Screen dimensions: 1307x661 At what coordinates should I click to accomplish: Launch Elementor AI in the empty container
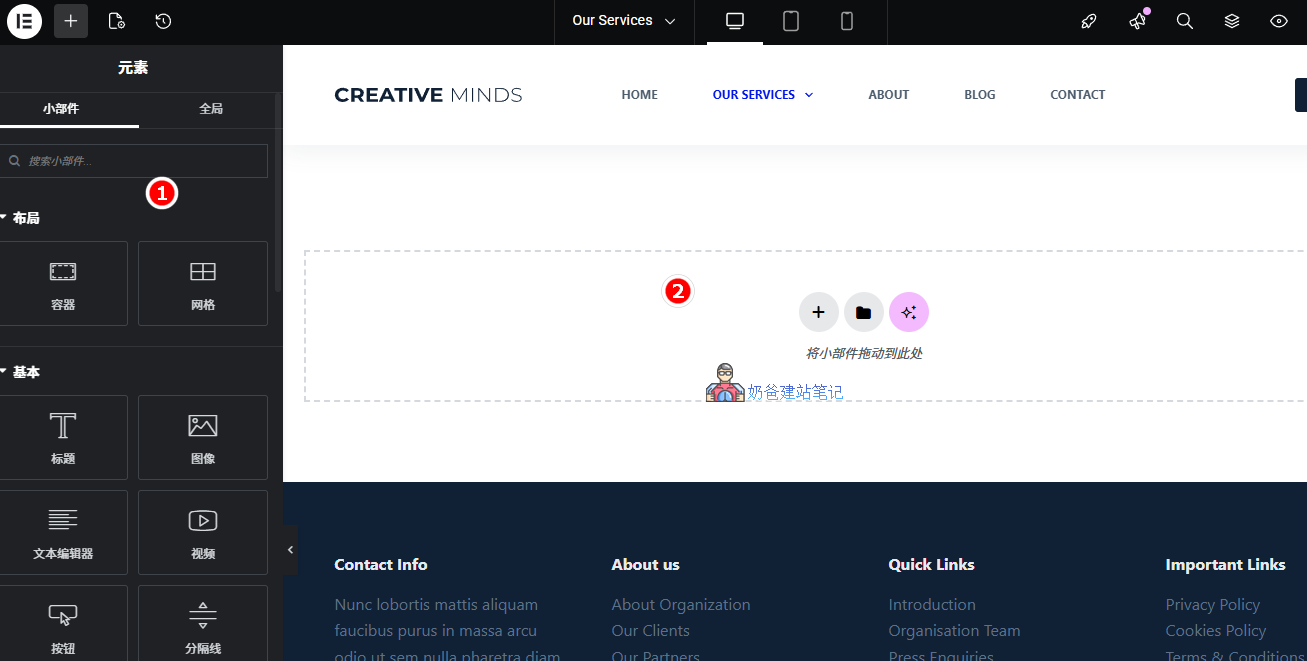click(909, 312)
